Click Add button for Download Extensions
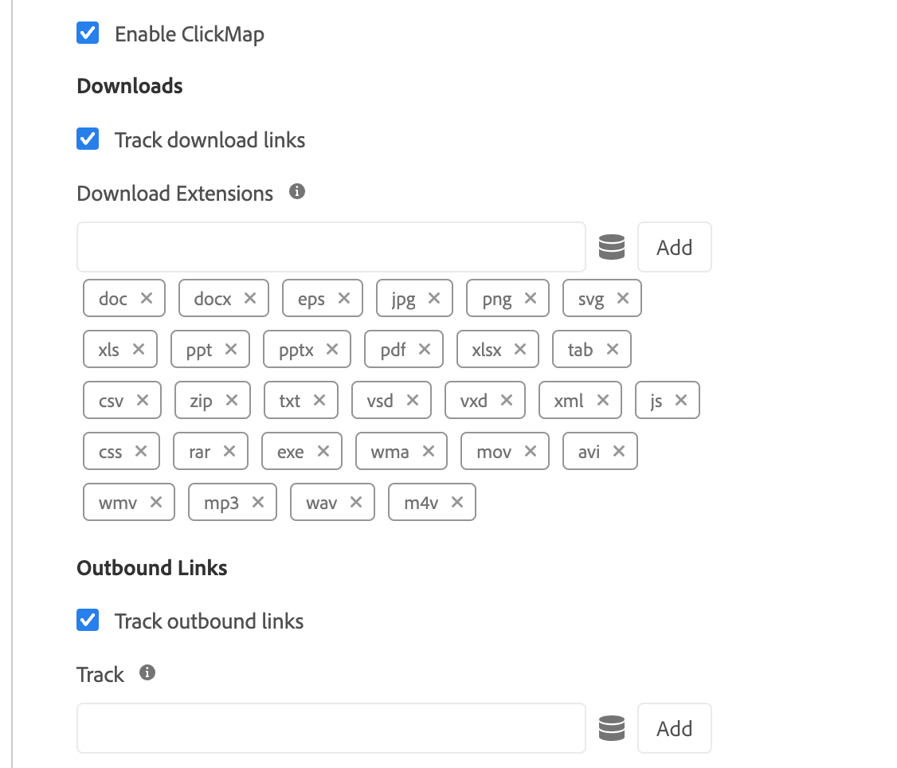 coord(674,247)
